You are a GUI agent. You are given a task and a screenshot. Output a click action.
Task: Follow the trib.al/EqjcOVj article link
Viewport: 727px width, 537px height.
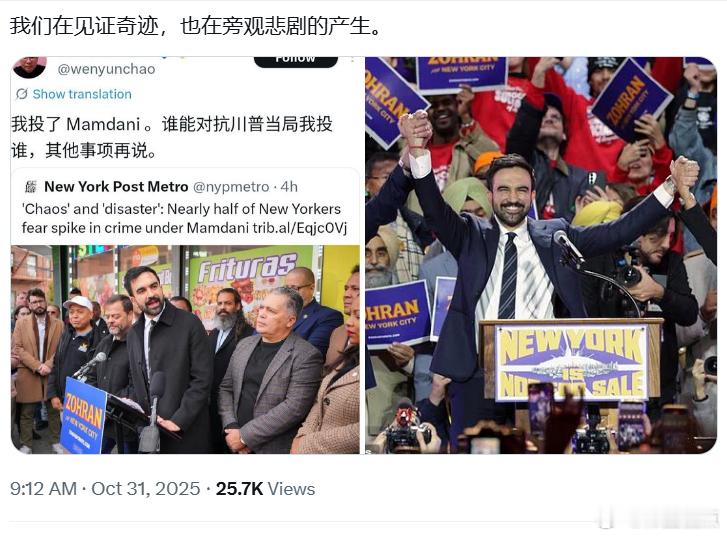point(300,228)
